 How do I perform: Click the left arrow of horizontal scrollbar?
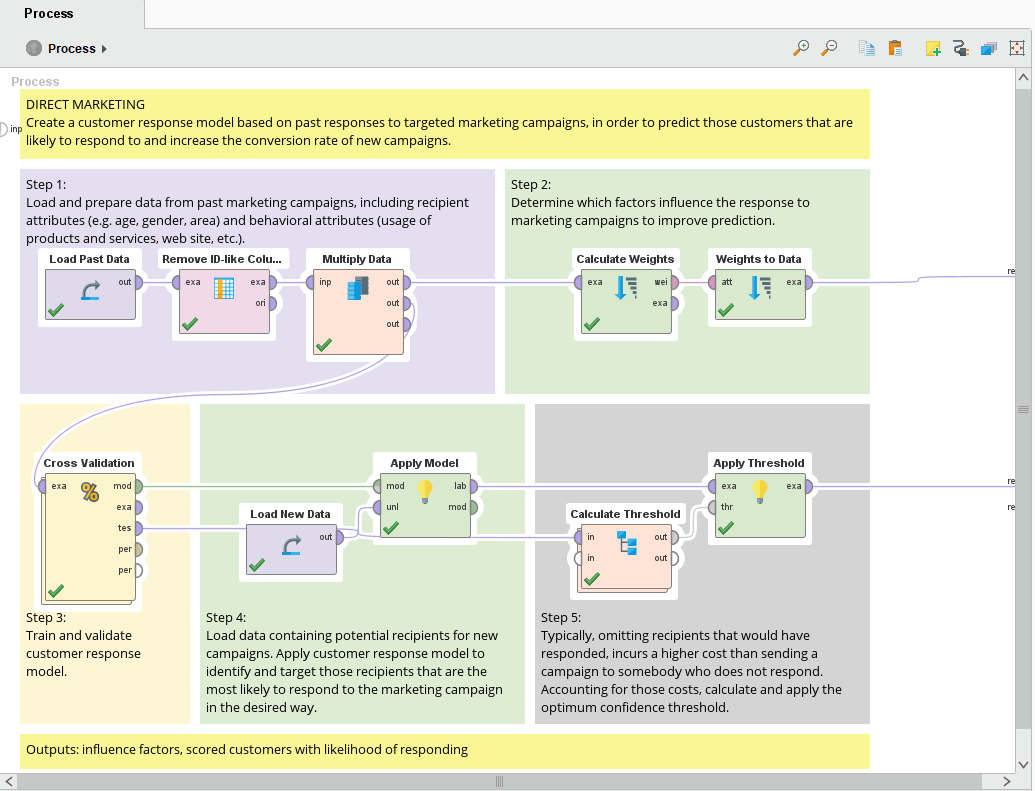click(x=9, y=781)
